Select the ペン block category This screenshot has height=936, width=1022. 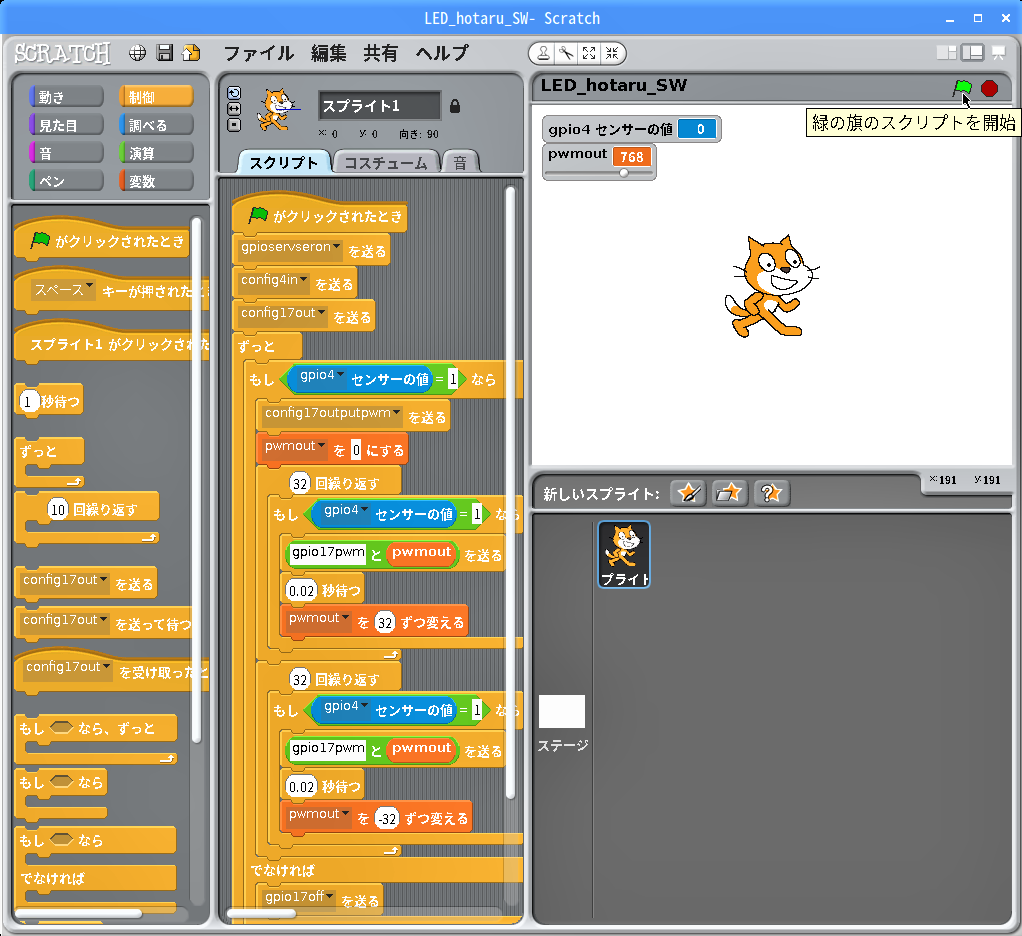click(66, 181)
